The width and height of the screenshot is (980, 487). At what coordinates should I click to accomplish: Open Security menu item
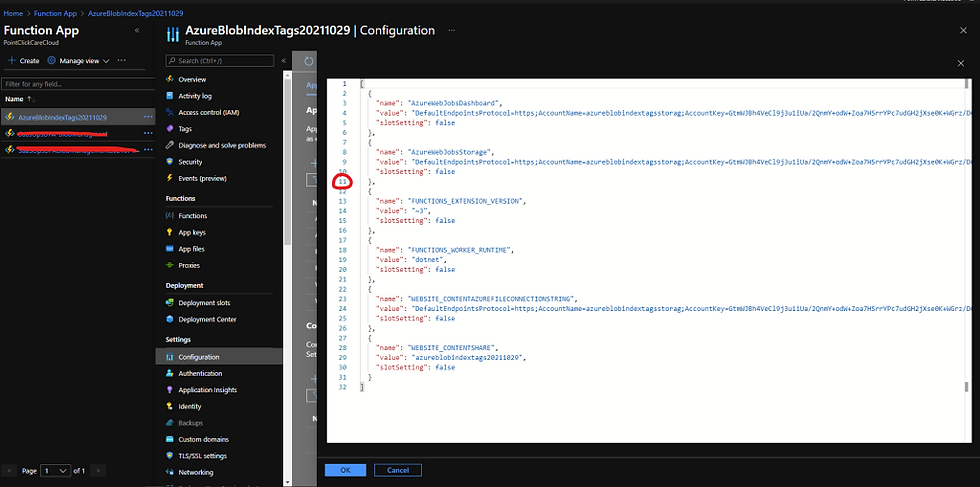(x=190, y=162)
